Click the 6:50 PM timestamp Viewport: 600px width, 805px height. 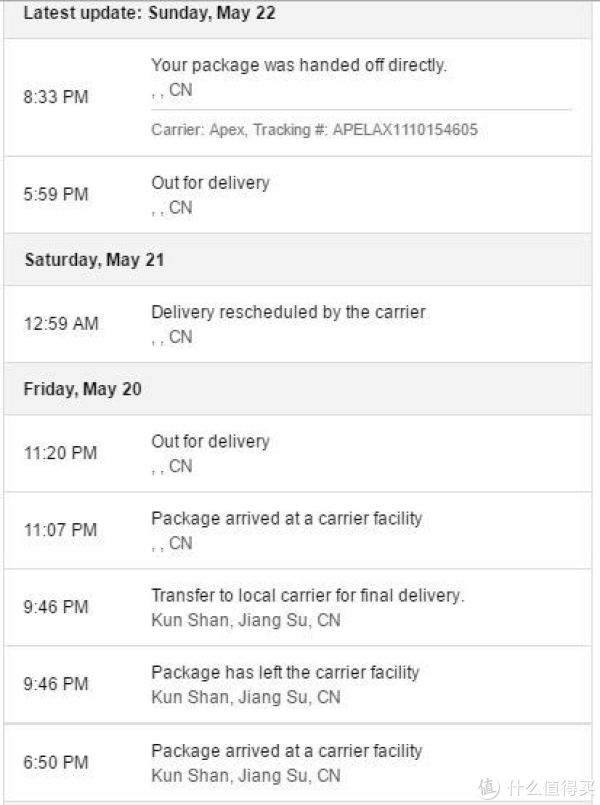coord(56,762)
